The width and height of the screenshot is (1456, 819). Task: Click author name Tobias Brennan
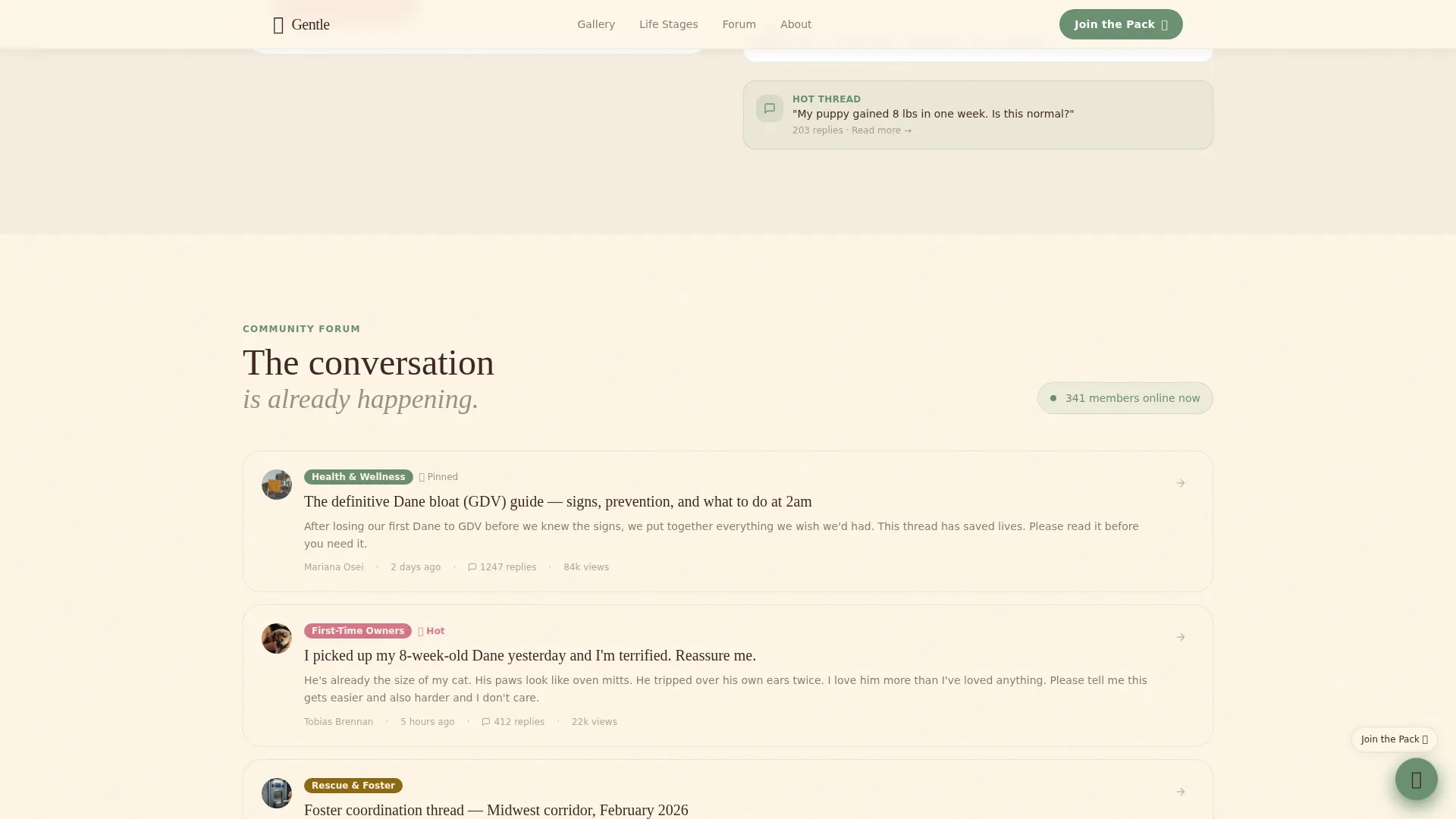338,722
